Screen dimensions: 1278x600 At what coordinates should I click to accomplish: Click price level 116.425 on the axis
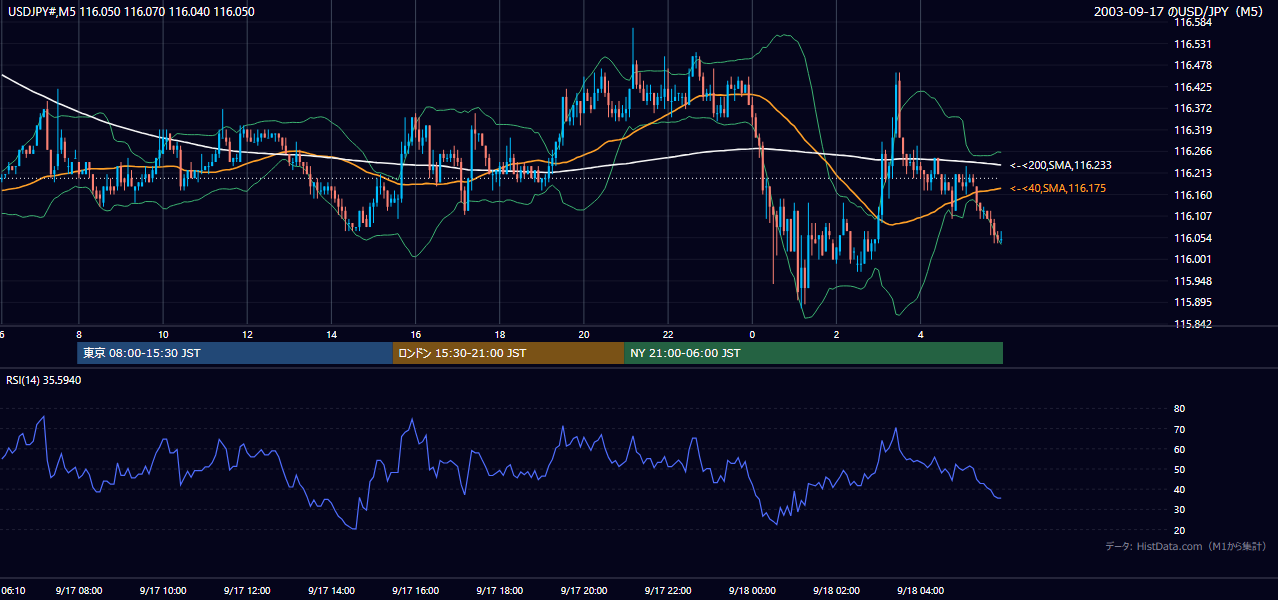1192,87
